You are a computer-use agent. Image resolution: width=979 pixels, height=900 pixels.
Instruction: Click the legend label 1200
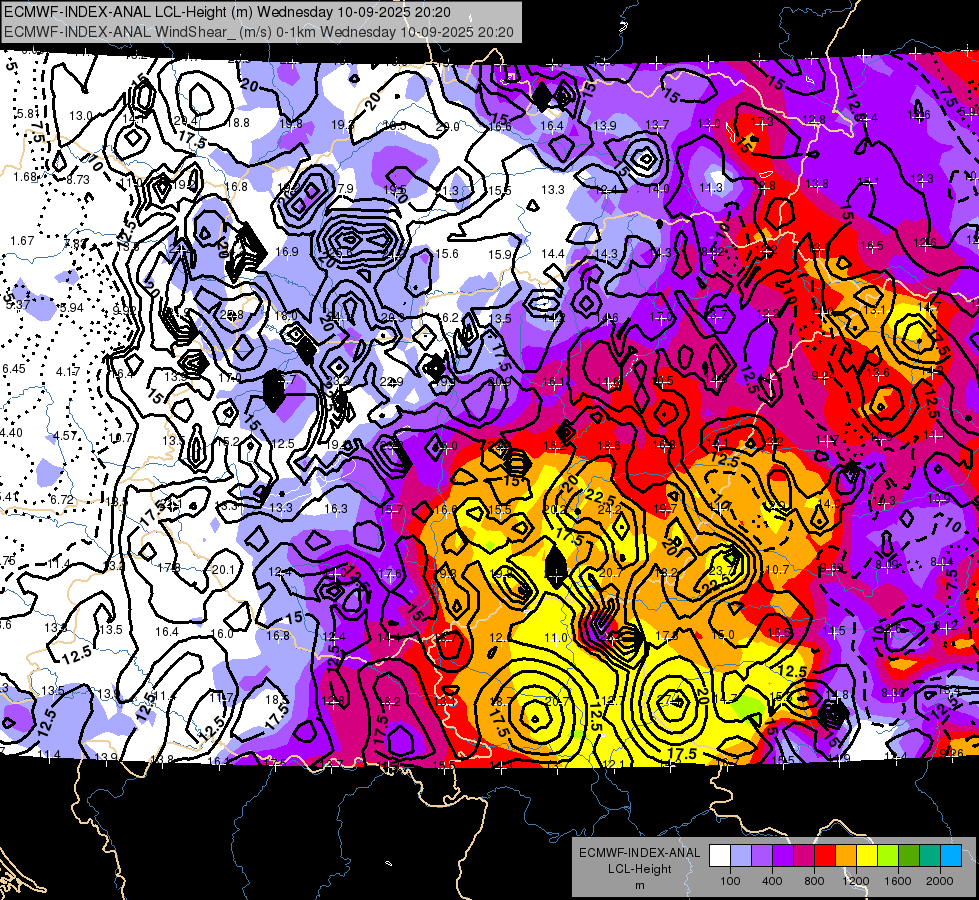point(856,881)
